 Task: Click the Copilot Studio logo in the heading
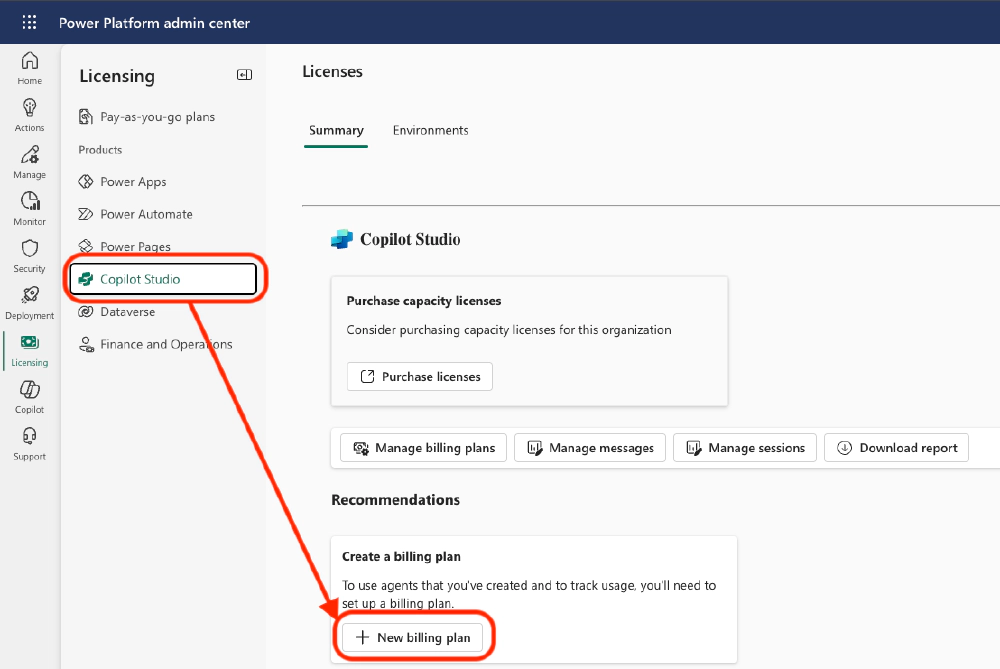342,239
